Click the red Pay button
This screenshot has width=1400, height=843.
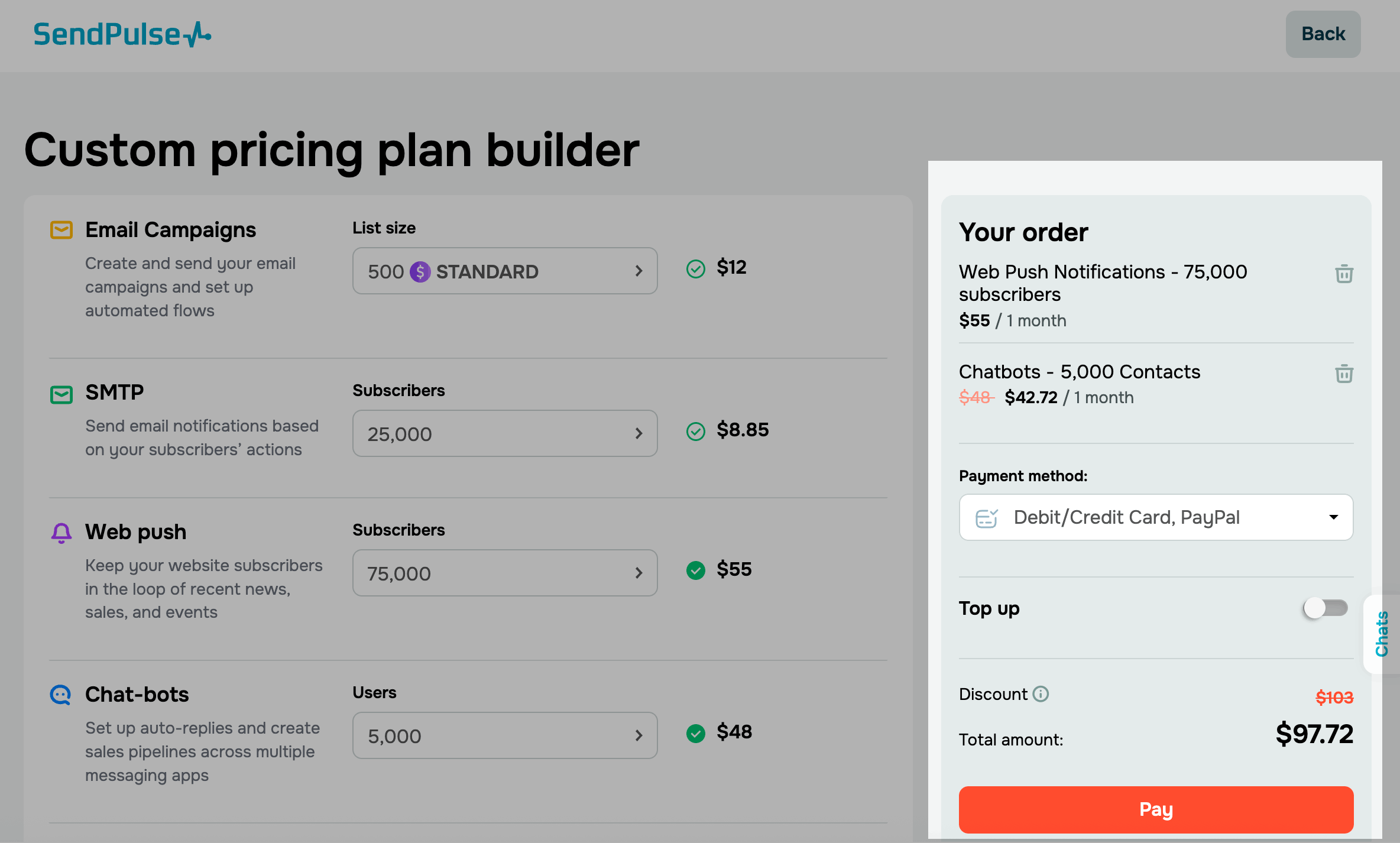[x=1156, y=809]
